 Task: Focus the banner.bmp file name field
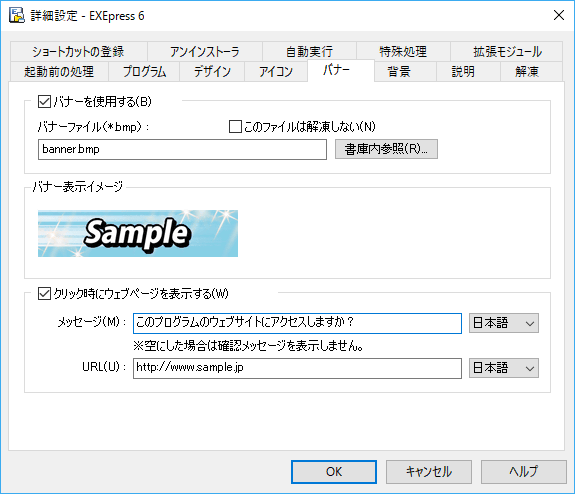(x=182, y=149)
